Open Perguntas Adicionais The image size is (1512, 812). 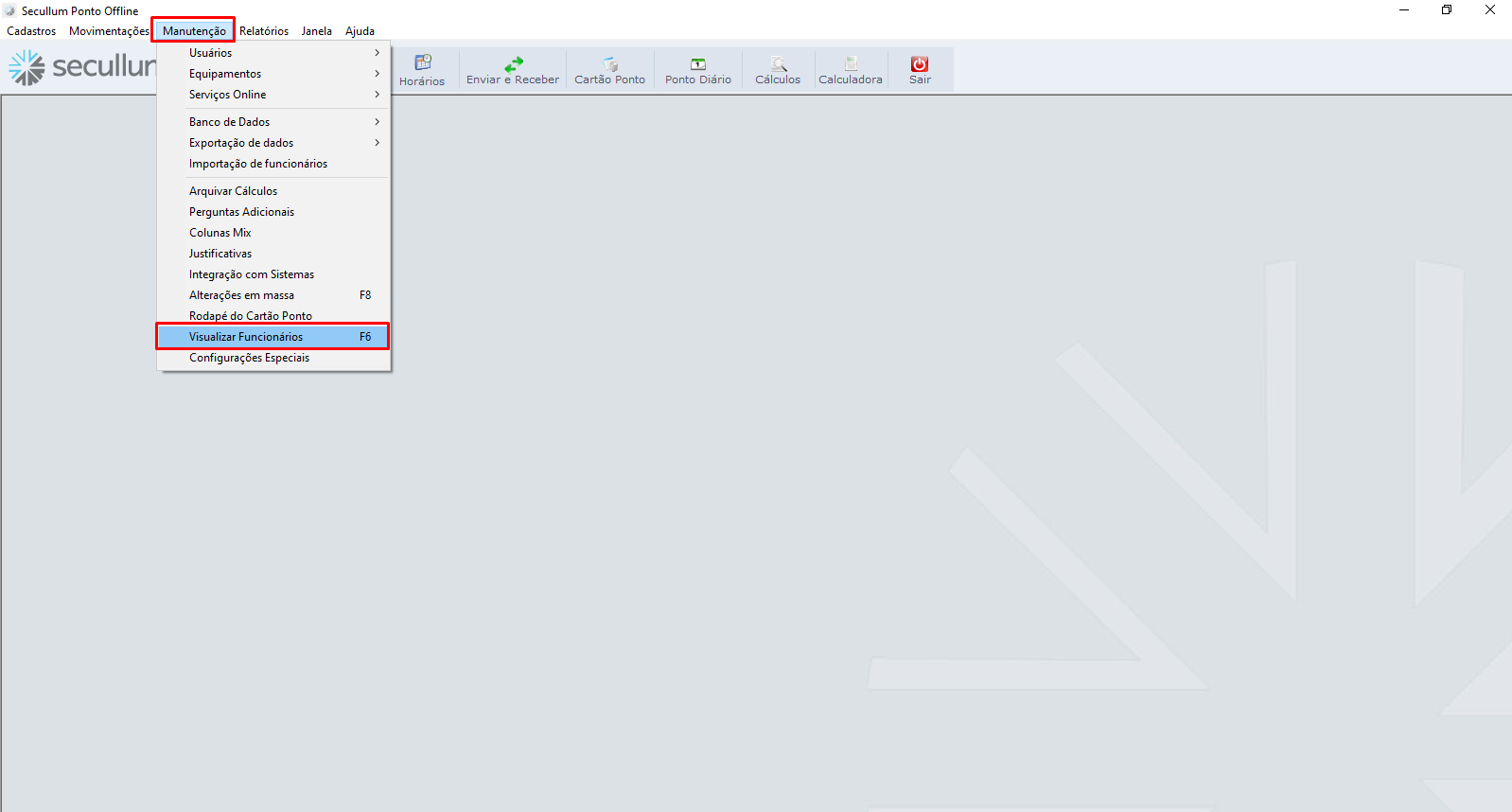[x=273, y=212]
